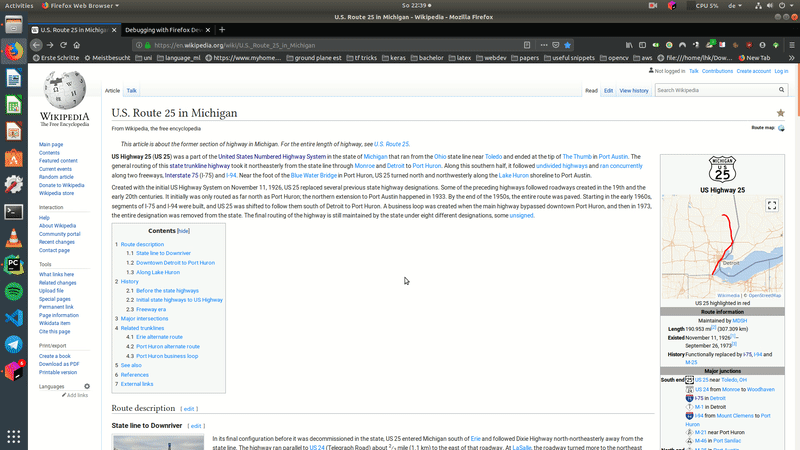
Task: Select the Read tab
Action: pyautogui.click(x=591, y=91)
